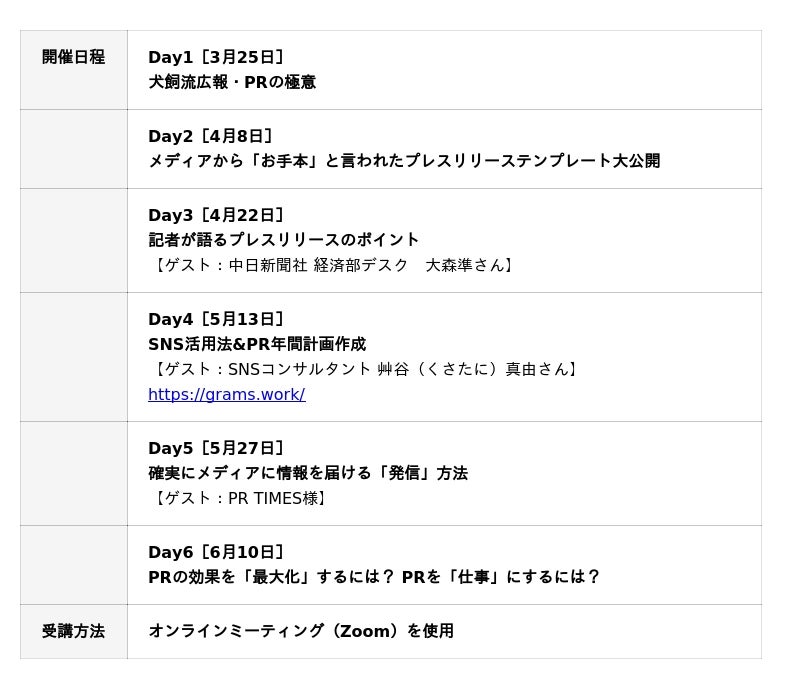The width and height of the screenshot is (800, 689).
Task: Click the Day5［5月27日］ heading
Action: [217, 448]
